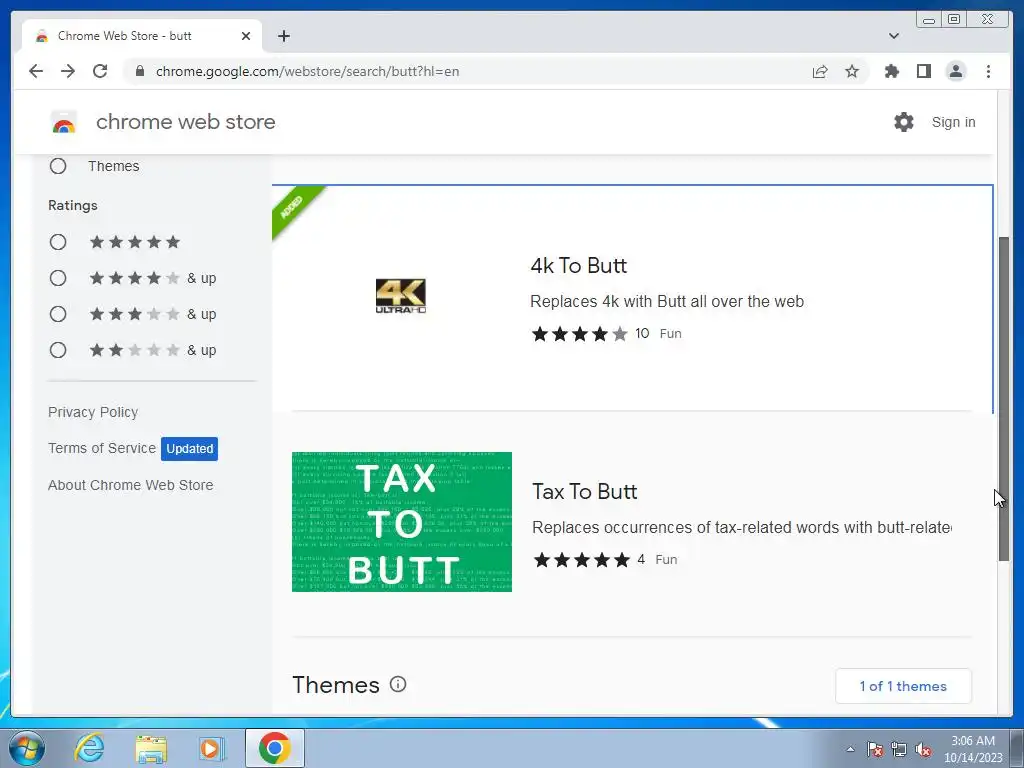Click 'Fun' category under Tax To Butt
Screen dimensions: 1024x768
pyautogui.click(x=666, y=560)
